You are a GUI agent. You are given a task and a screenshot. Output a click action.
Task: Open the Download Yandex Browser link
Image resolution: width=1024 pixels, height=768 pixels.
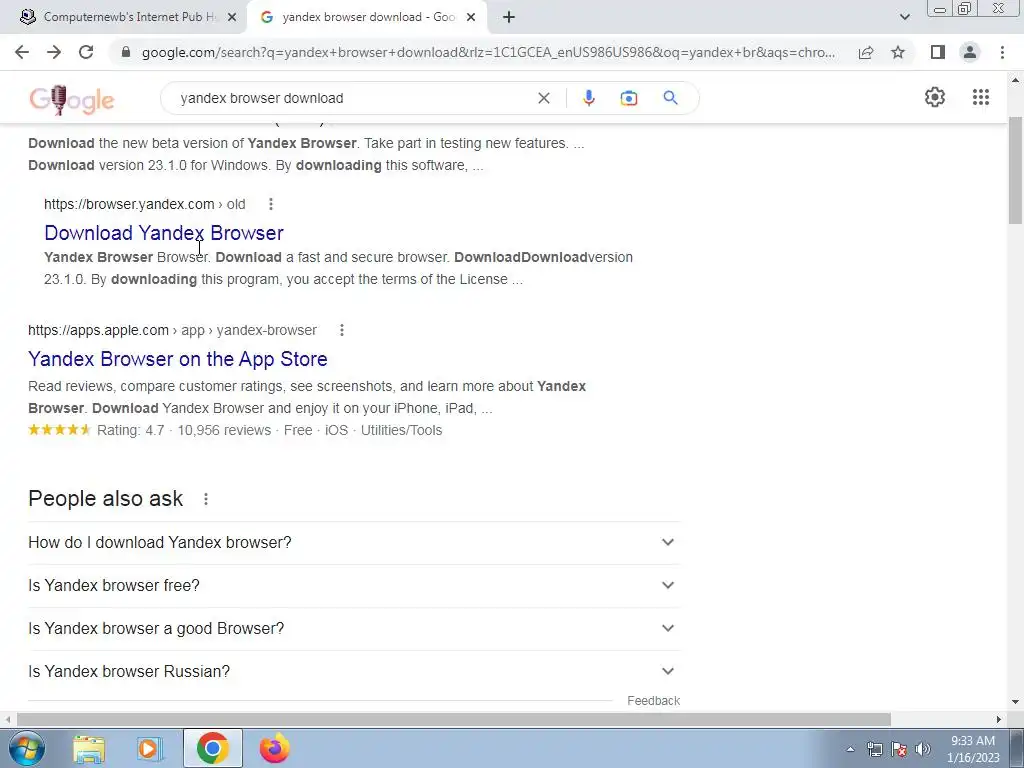coord(164,232)
